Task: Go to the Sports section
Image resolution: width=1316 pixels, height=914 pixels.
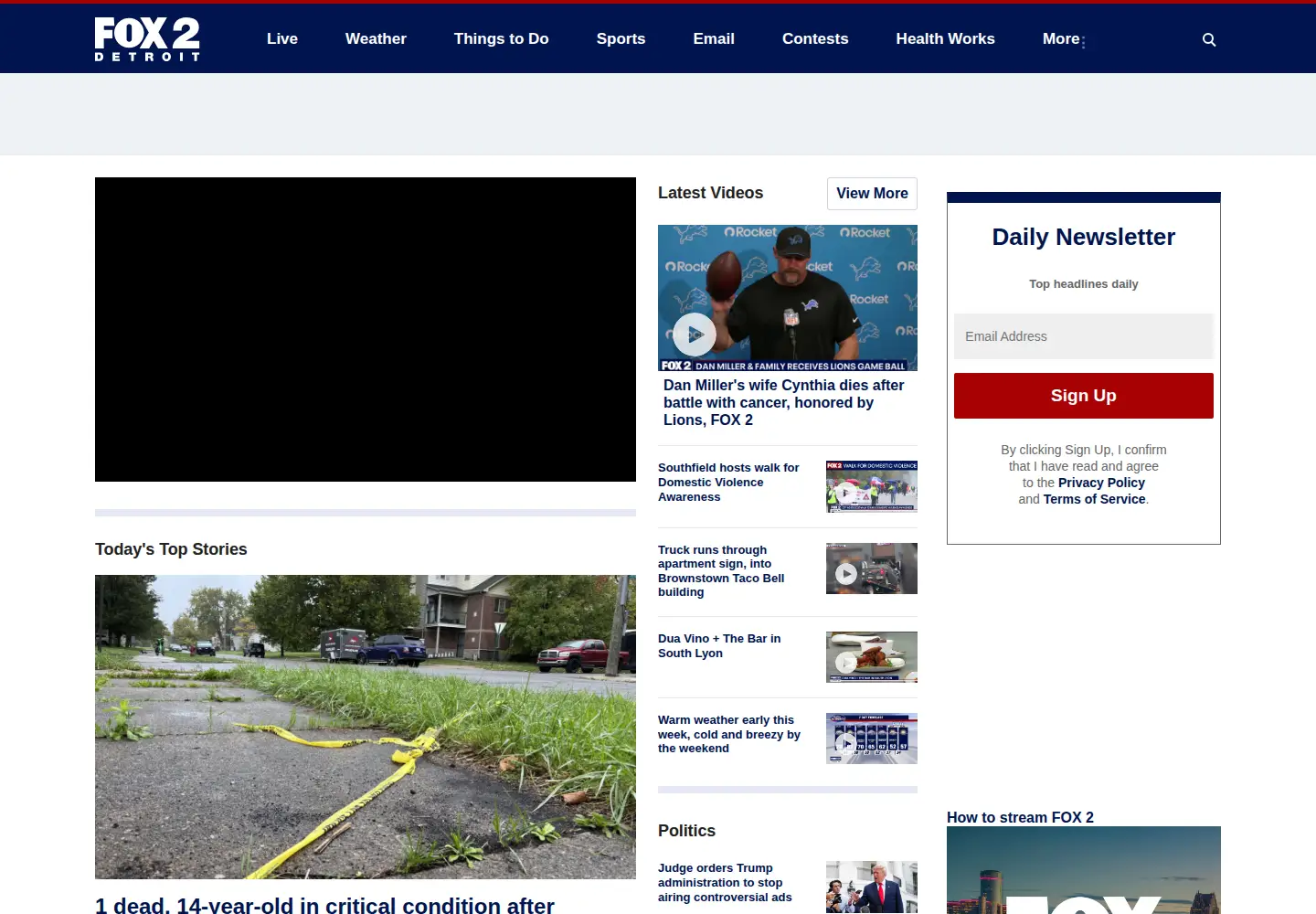Action: 621,38
